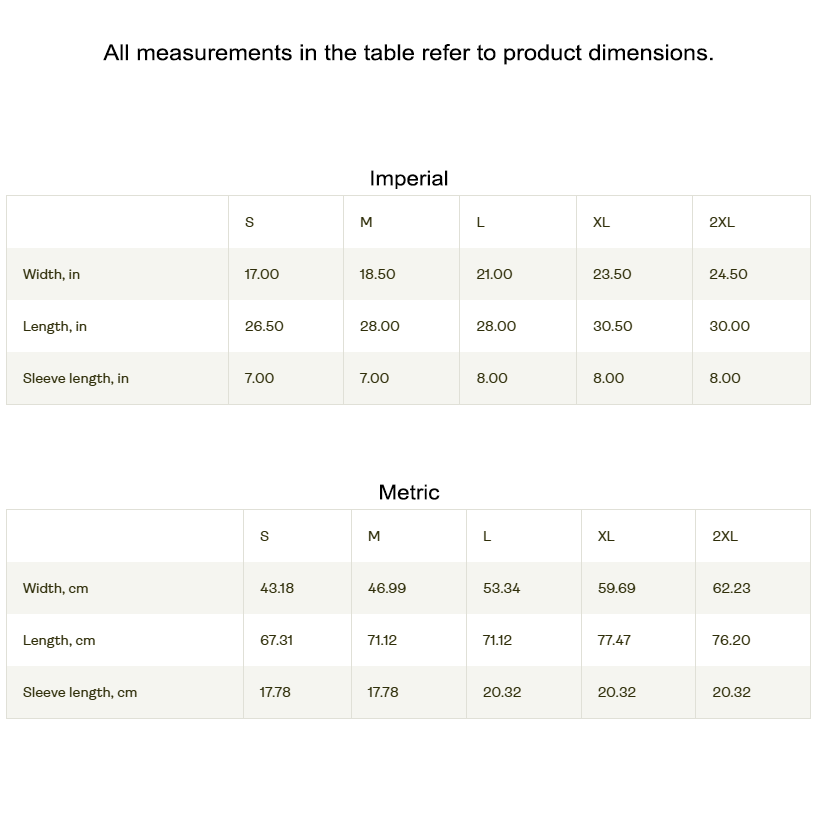Select the "Sleeve length, cm" row label

click(x=80, y=692)
